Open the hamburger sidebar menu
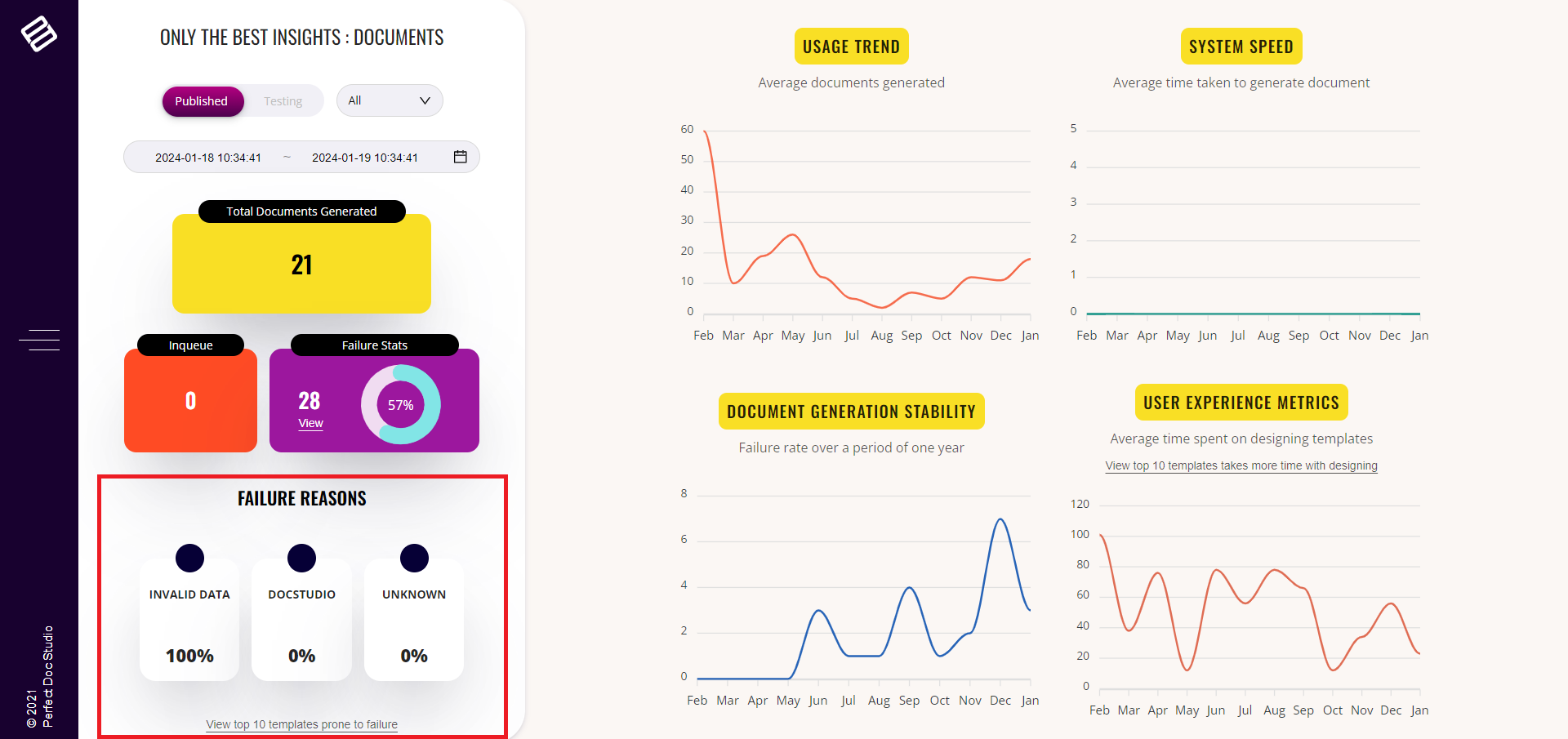 (x=39, y=340)
